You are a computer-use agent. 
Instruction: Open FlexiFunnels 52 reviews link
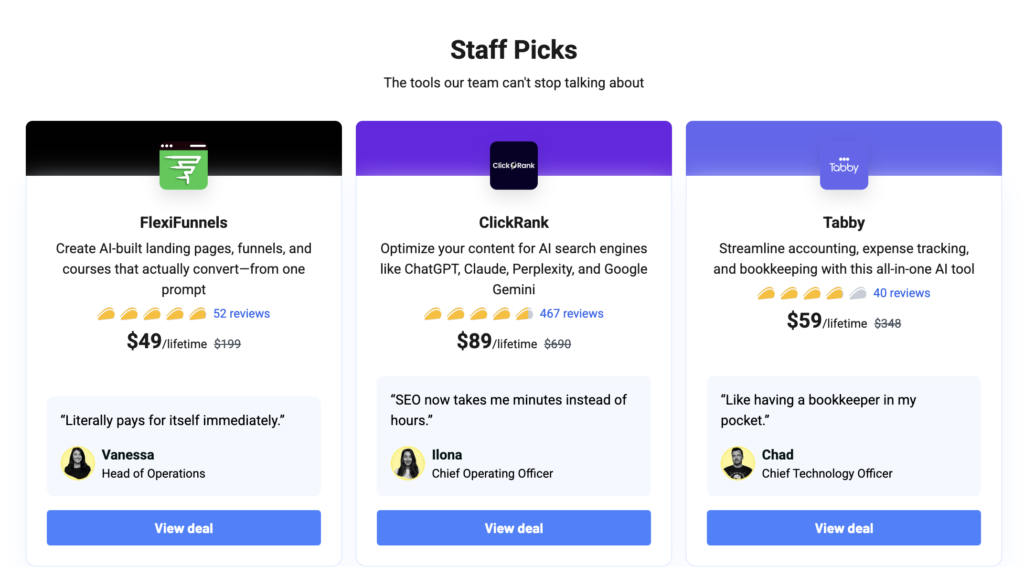(x=241, y=314)
